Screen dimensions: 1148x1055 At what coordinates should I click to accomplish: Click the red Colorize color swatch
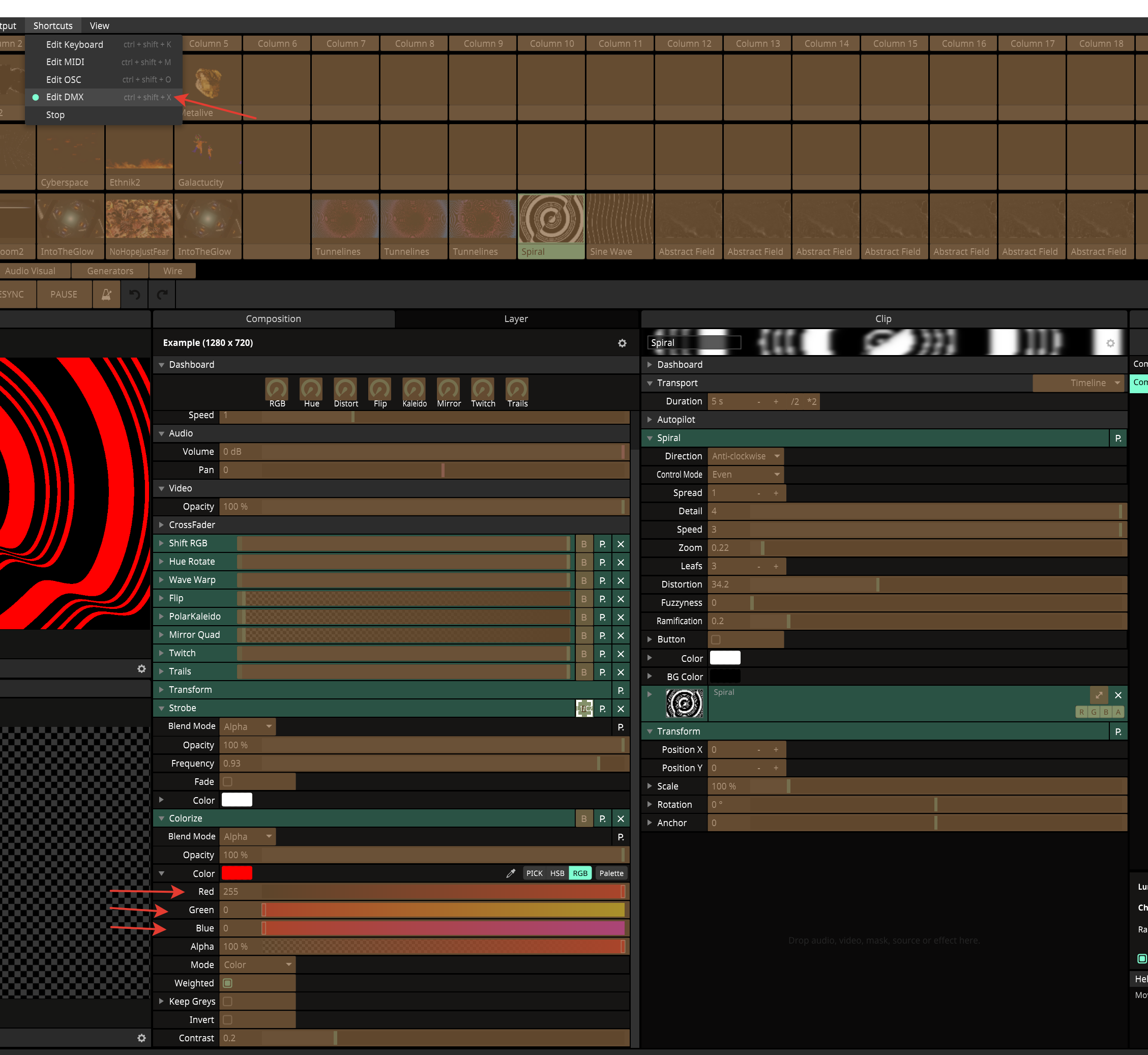pyautogui.click(x=237, y=873)
